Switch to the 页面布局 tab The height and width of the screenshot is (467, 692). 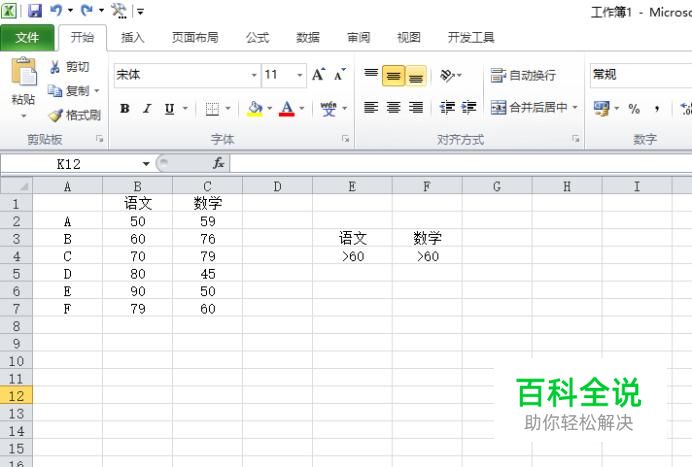click(x=195, y=38)
